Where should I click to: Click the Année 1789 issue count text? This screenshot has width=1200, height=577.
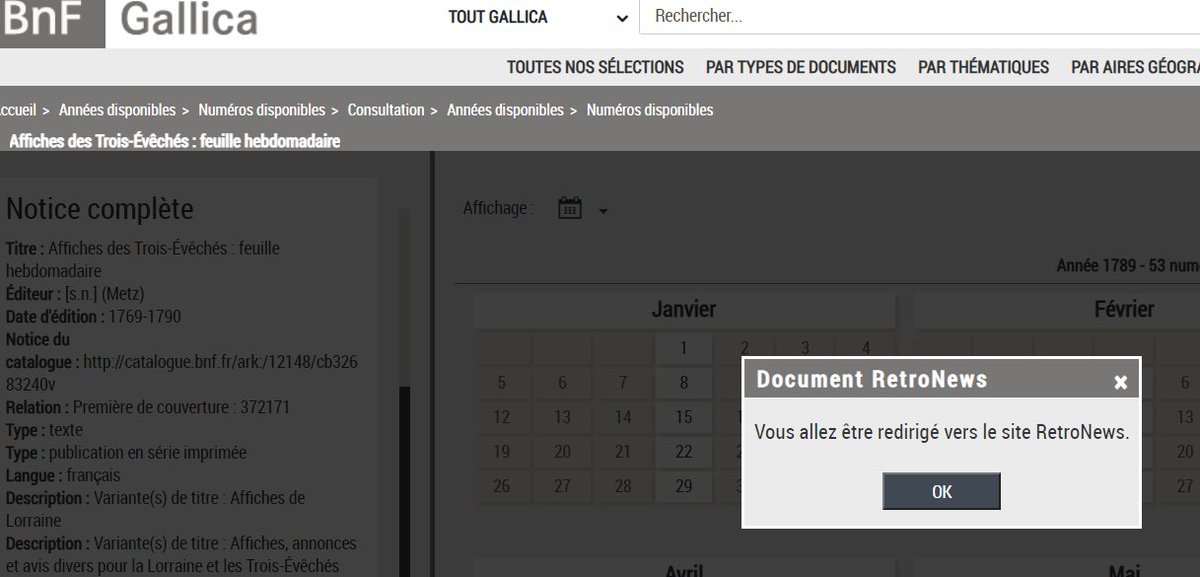click(x=1128, y=266)
